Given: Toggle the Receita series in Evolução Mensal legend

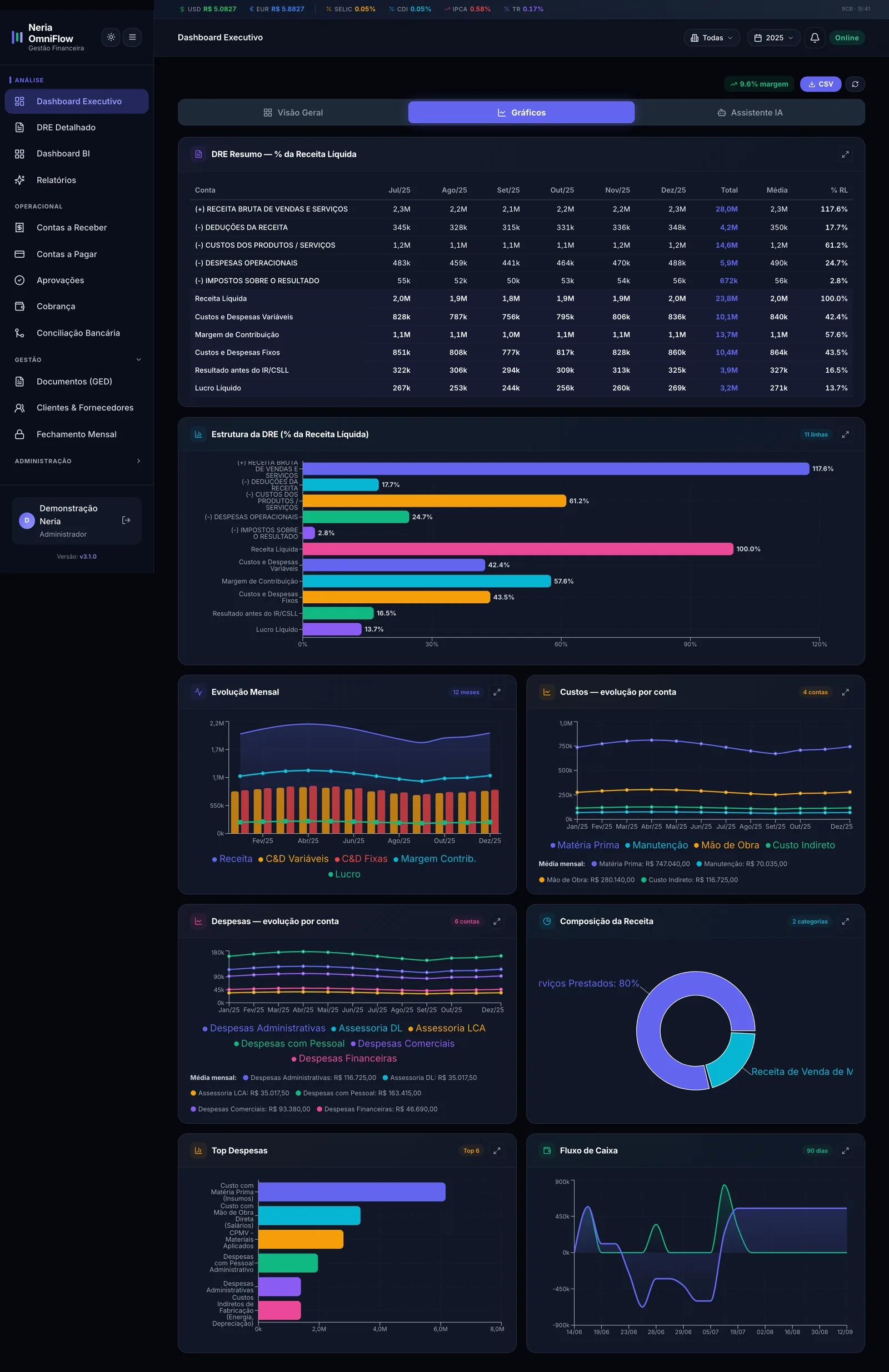Looking at the screenshot, I should click(x=232, y=859).
